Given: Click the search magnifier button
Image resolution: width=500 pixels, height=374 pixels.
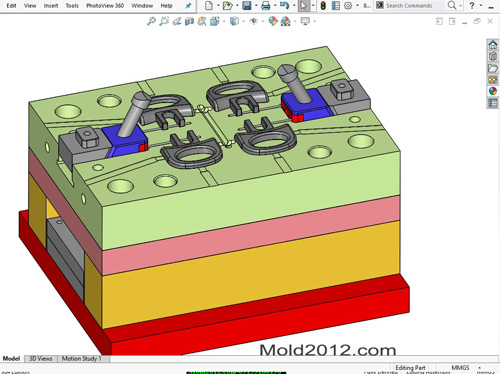Looking at the screenshot, I should point(452,5).
